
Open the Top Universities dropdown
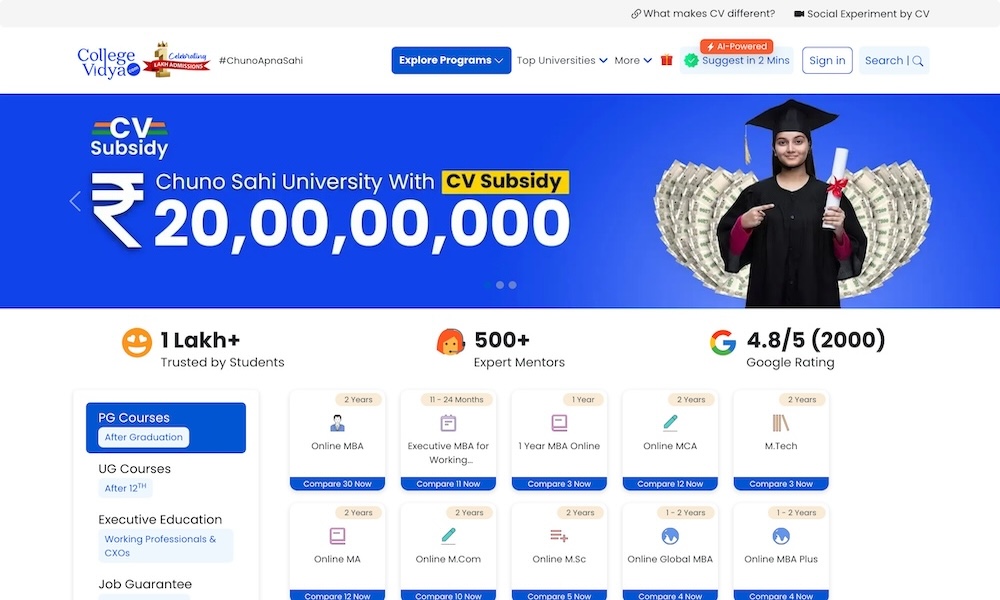coord(562,60)
